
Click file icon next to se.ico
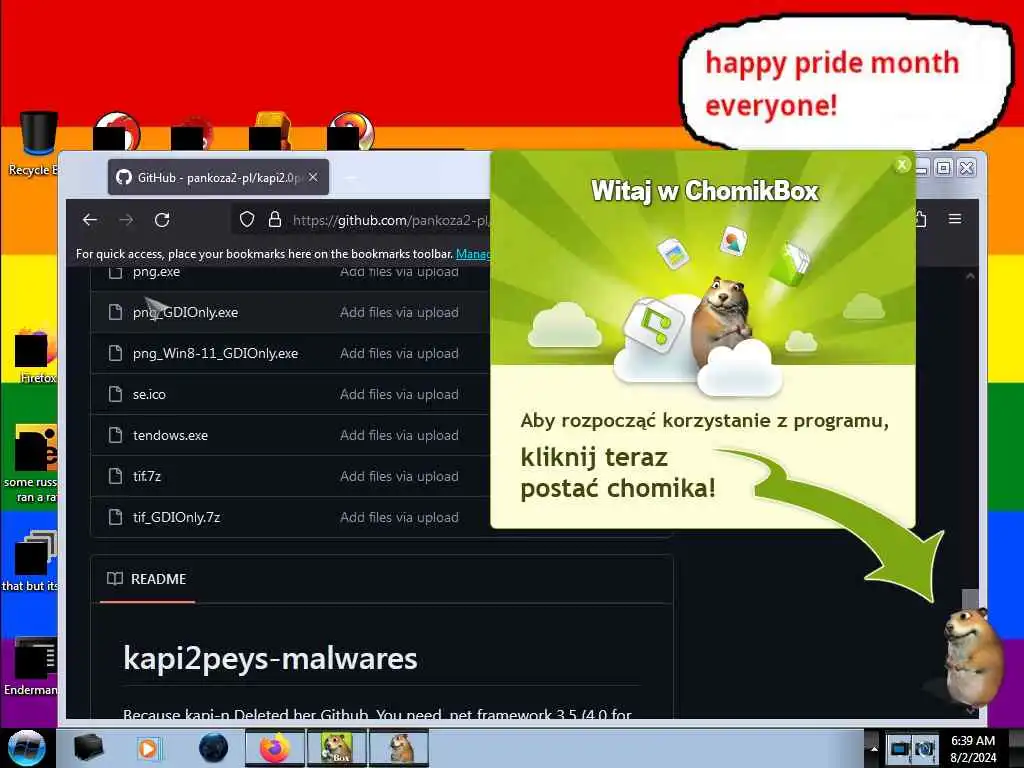tap(116, 394)
